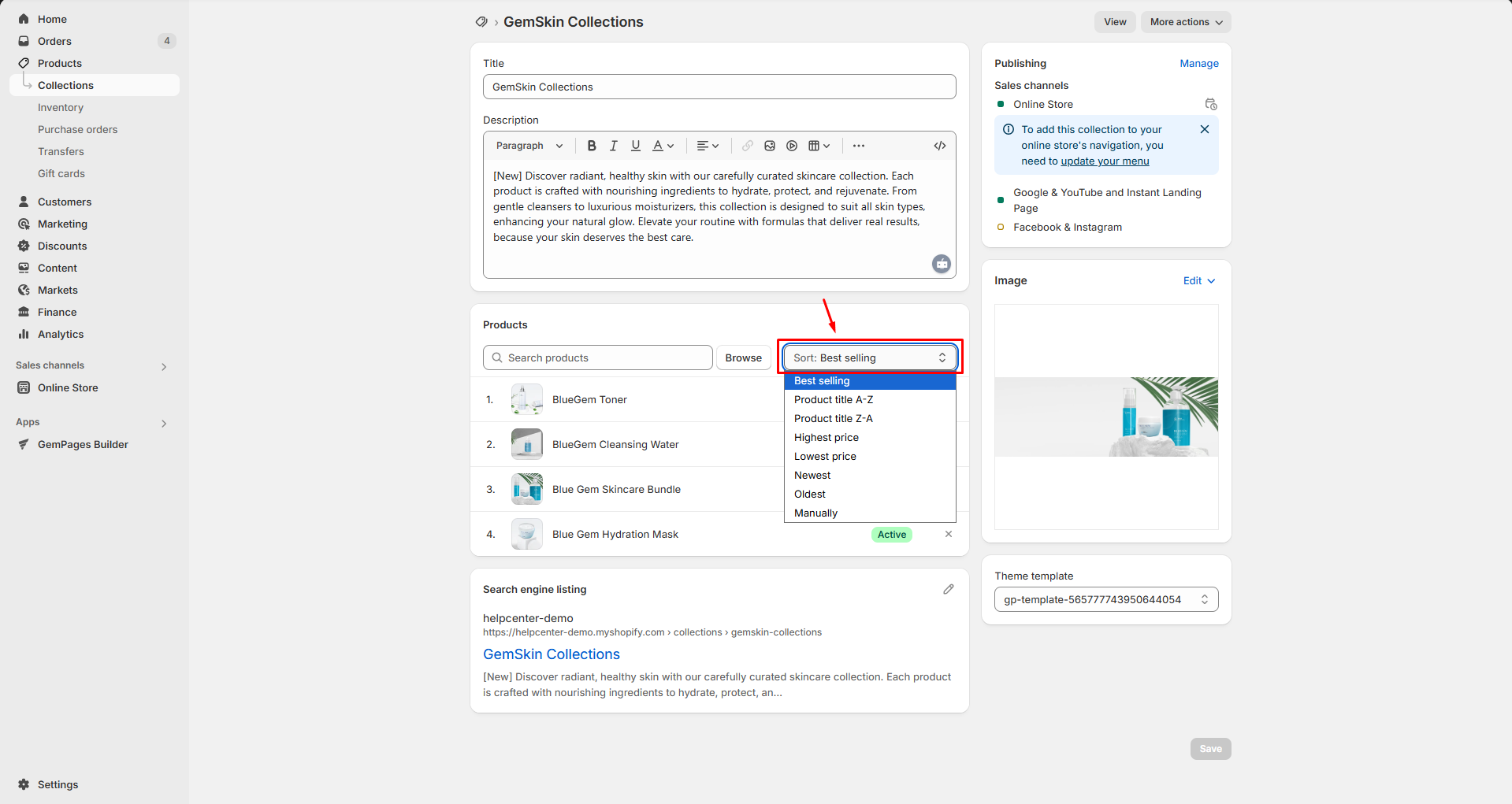Toggle bold formatting in description editor
The width and height of the screenshot is (1512, 804).
click(592, 146)
